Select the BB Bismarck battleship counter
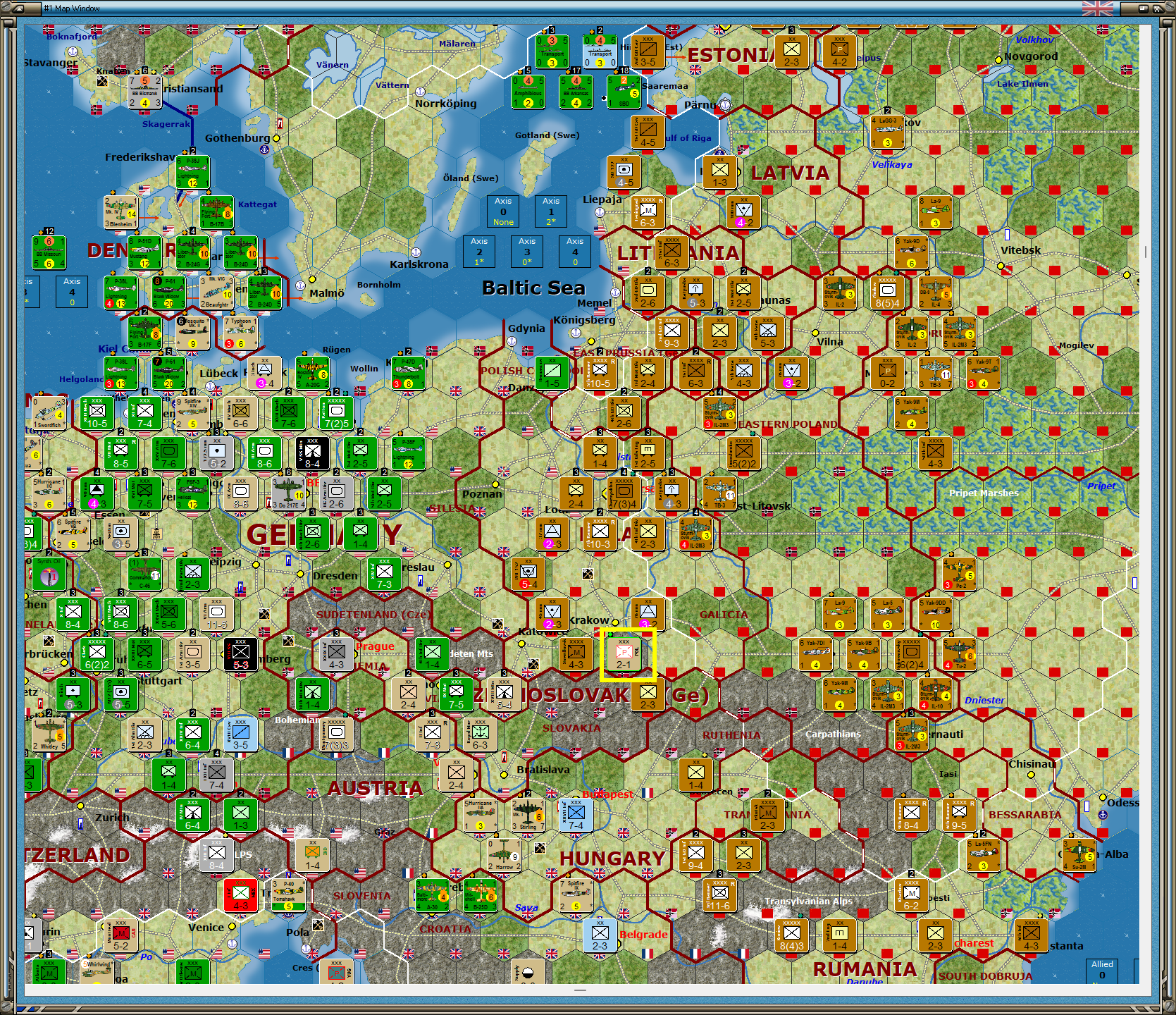 click(x=144, y=92)
